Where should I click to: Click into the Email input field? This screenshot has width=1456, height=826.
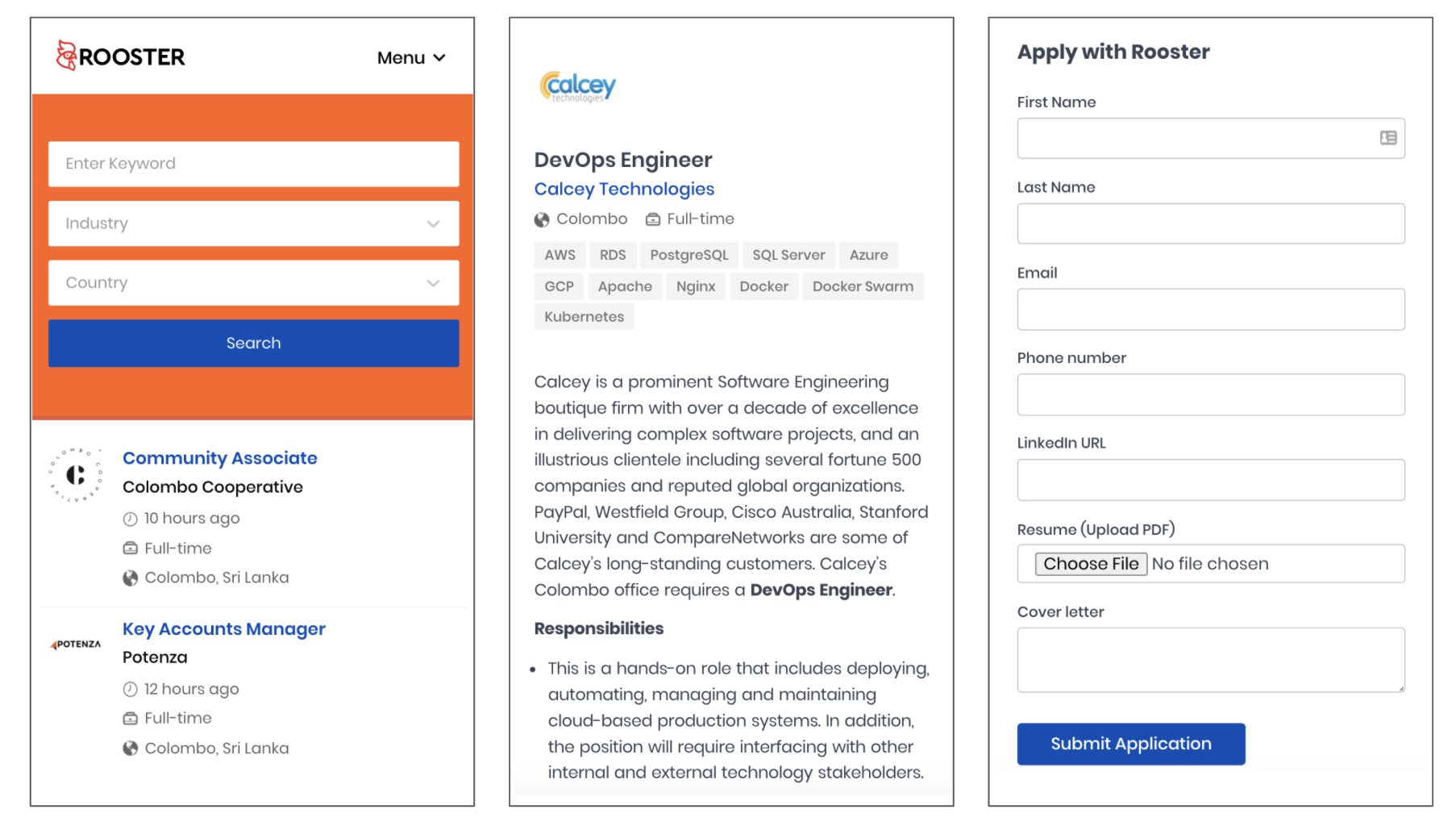[1210, 310]
